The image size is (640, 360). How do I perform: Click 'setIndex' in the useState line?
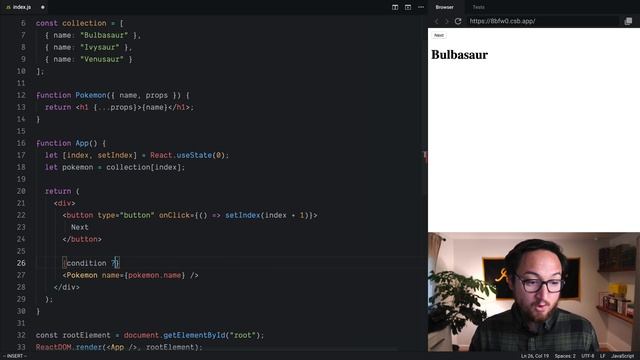click(115, 156)
